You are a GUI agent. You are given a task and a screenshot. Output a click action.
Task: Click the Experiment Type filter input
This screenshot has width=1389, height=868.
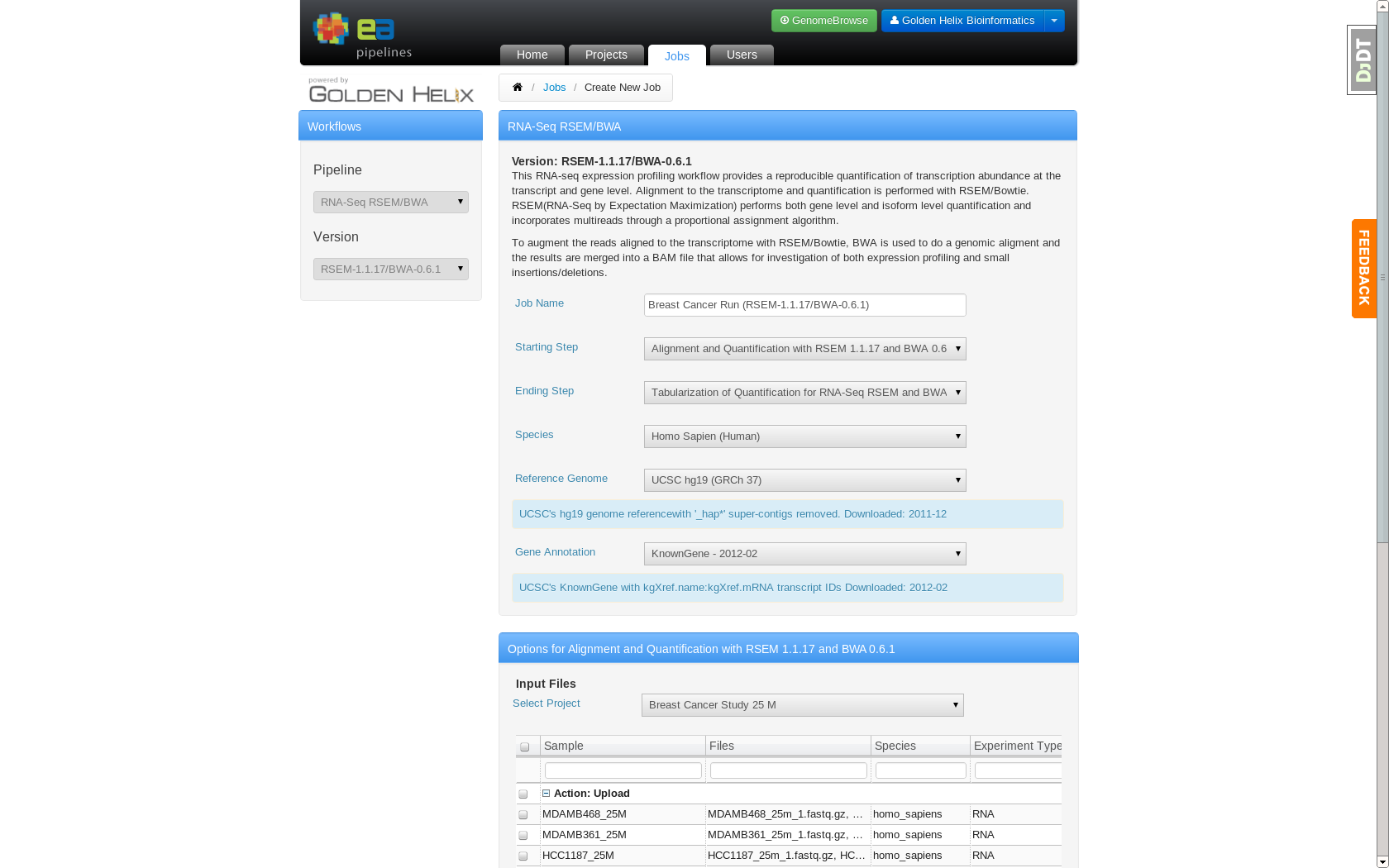coord(1018,770)
